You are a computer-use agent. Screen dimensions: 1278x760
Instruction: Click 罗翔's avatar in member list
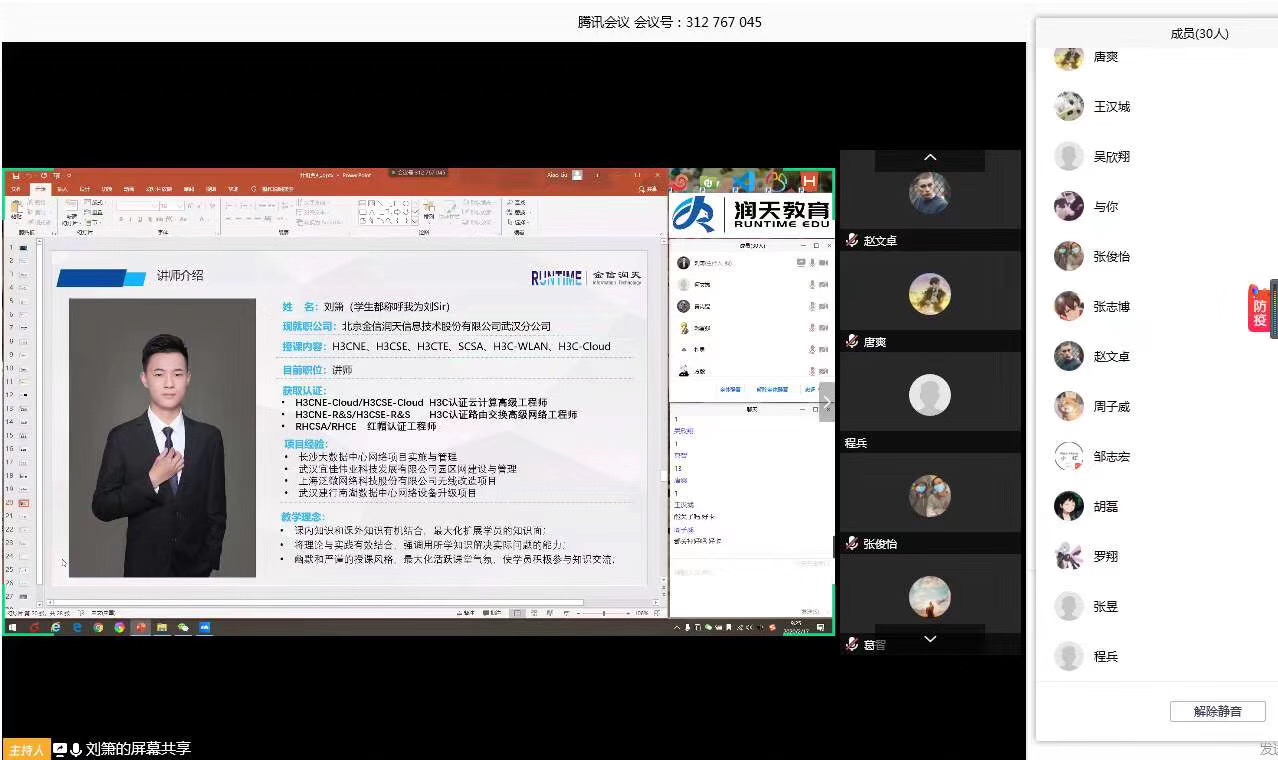1068,556
